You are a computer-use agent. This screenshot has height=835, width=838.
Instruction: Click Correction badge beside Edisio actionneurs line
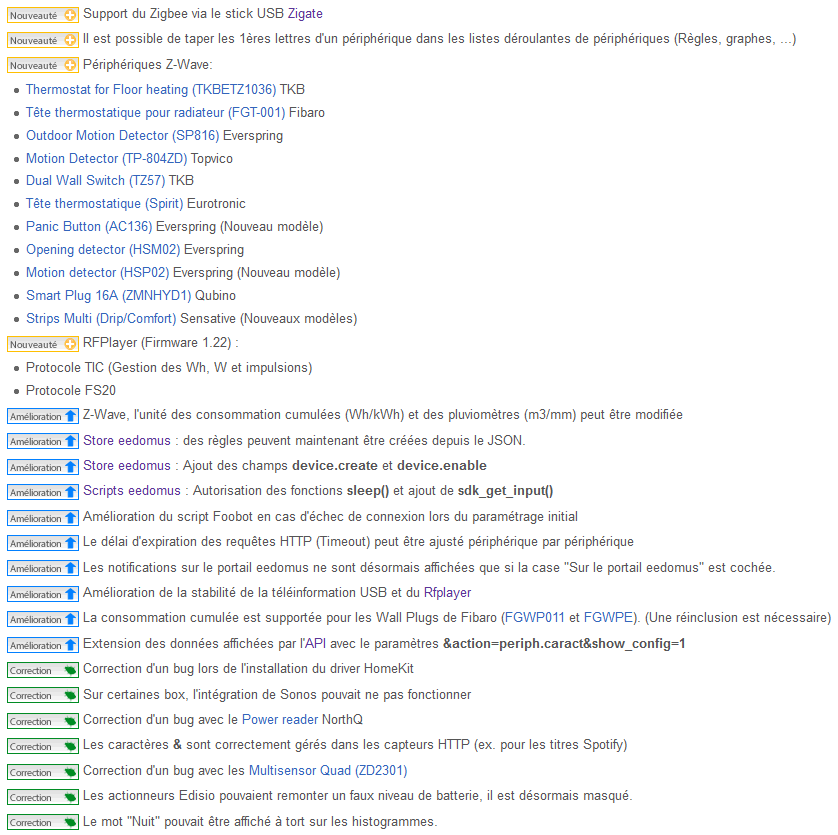point(43,797)
